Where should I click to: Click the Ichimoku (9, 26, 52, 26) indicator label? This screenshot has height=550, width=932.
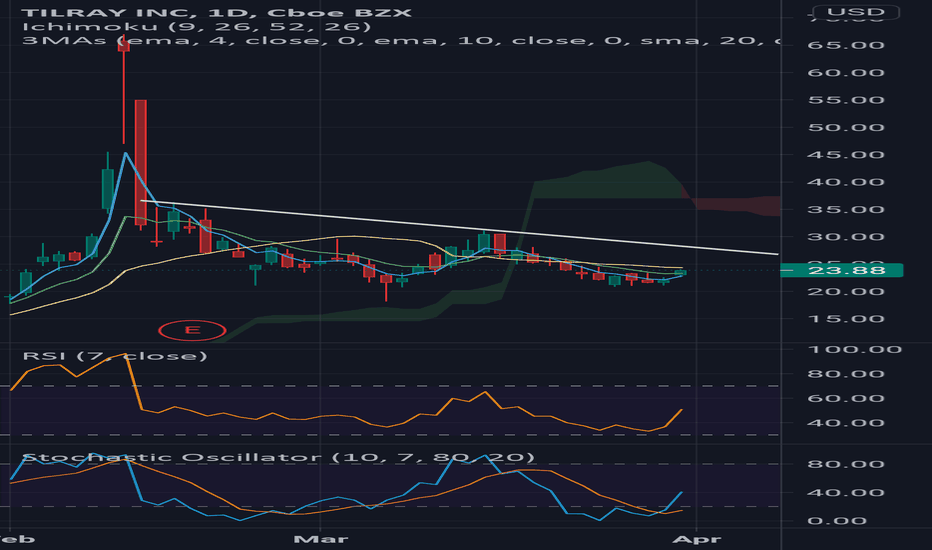(197, 27)
